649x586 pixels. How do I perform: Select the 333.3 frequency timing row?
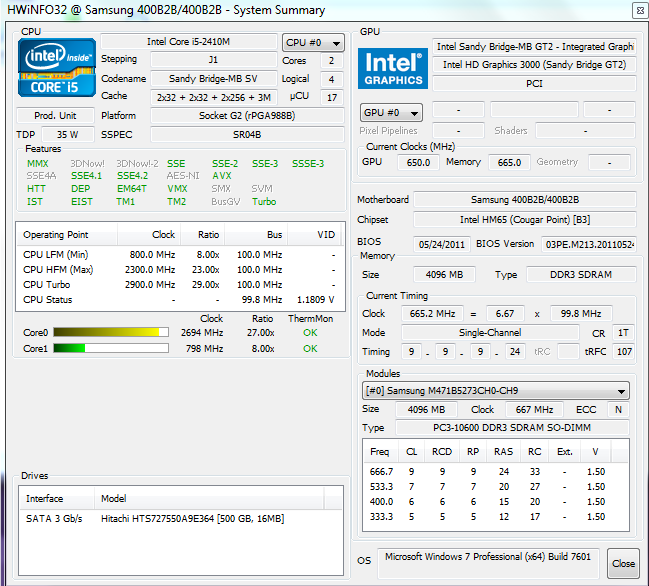coord(495,516)
